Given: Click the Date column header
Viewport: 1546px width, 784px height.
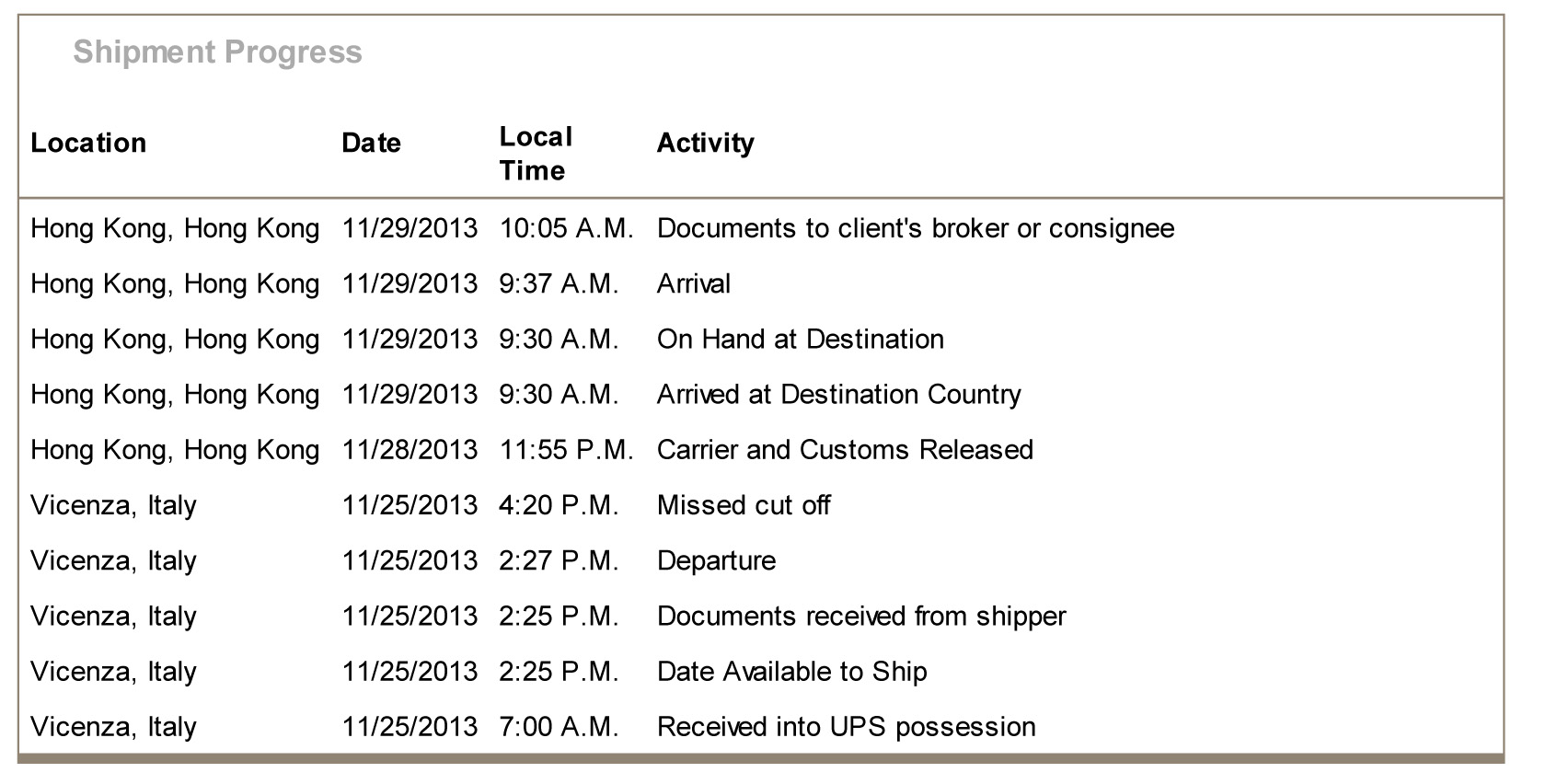Looking at the screenshot, I should (371, 144).
